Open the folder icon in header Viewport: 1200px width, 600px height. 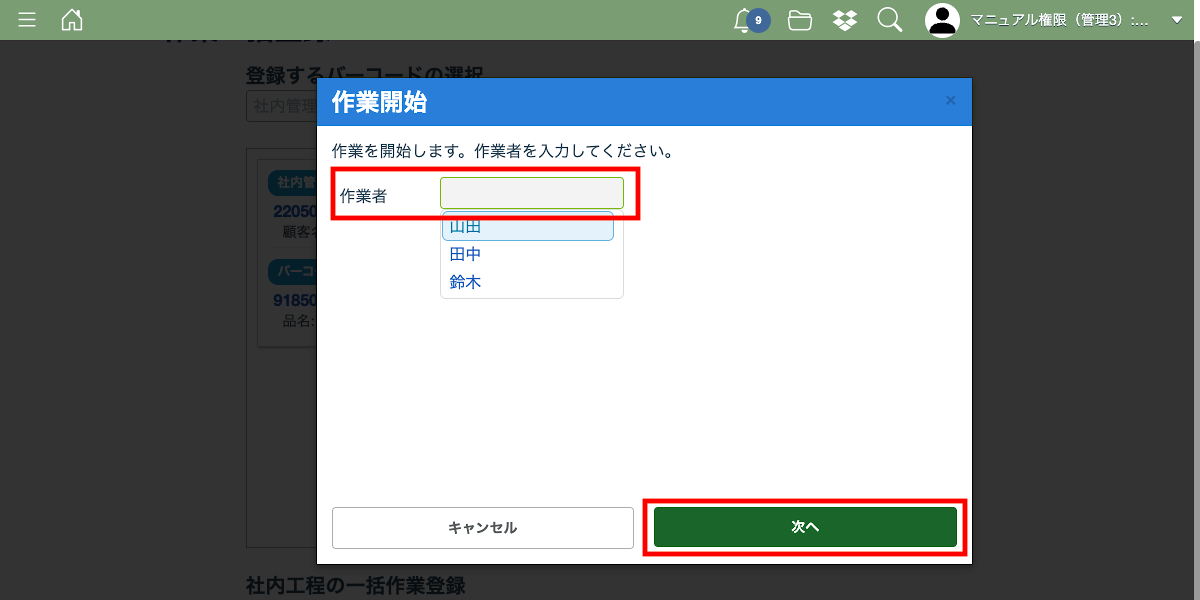pyautogui.click(x=799, y=20)
